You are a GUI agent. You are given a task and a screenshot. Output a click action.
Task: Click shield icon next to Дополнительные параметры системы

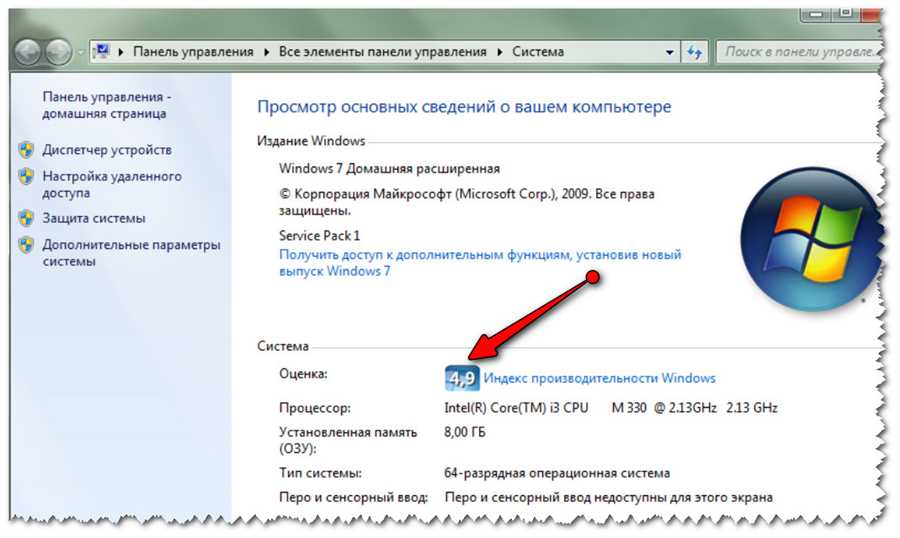point(26,245)
